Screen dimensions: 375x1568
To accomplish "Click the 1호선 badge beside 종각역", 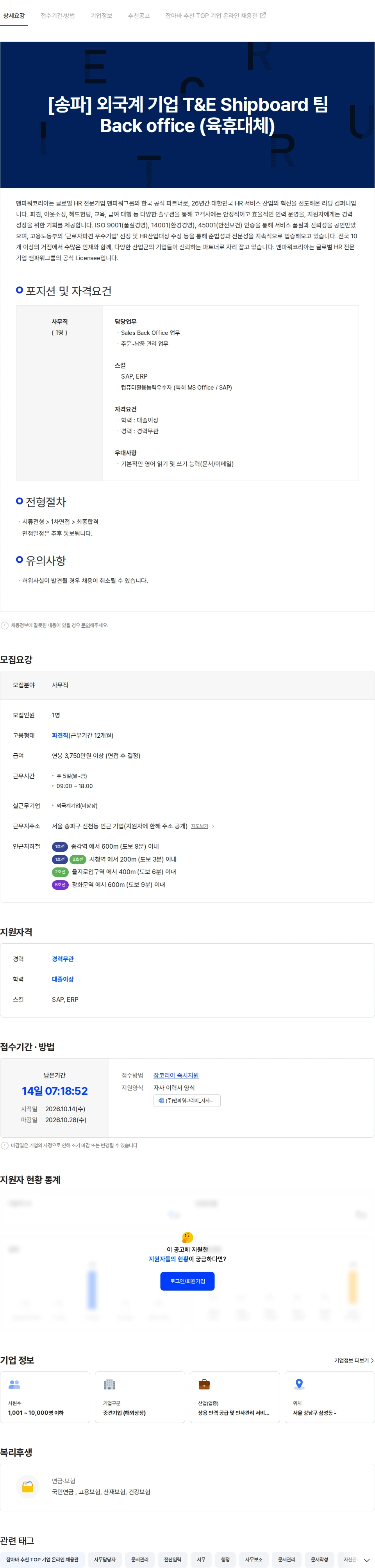I will pyautogui.click(x=60, y=846).
